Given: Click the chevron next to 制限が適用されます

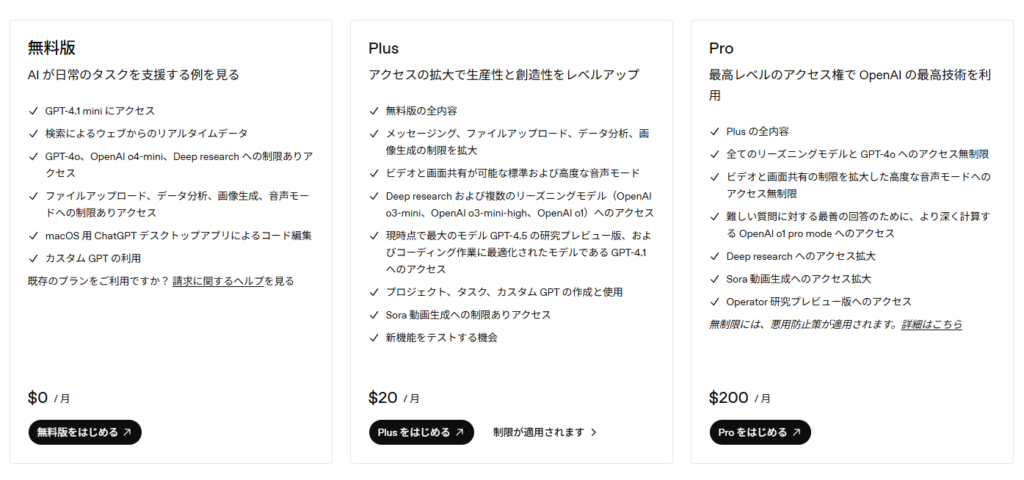Looking at the screenshot, I should [x=594, y=433].
